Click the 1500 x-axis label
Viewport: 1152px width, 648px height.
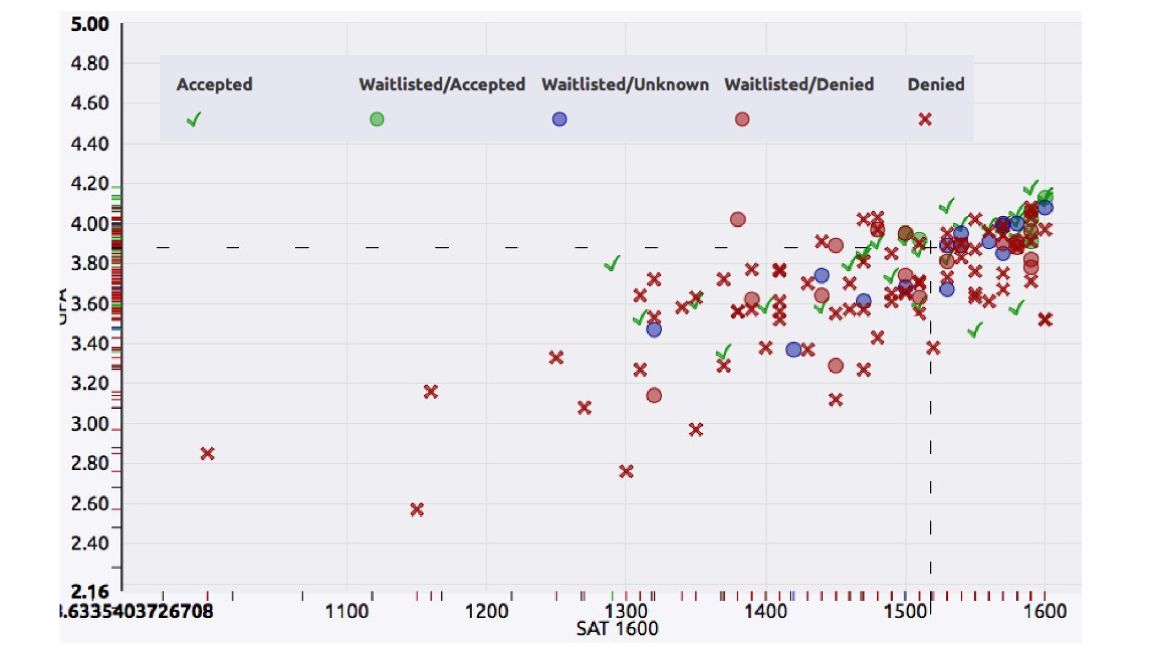pos(905,611)
